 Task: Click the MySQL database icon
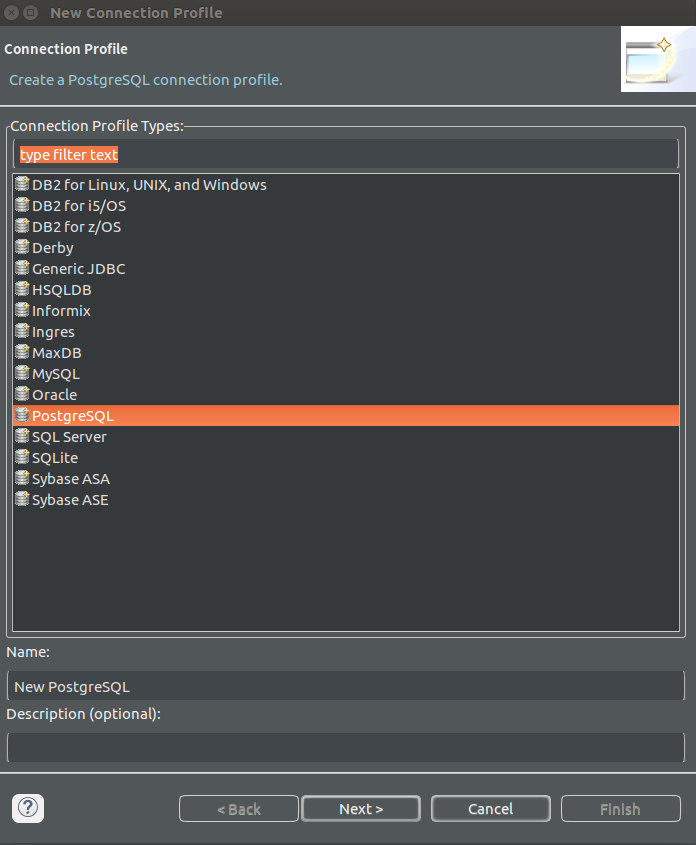click(x=22, y=373)
